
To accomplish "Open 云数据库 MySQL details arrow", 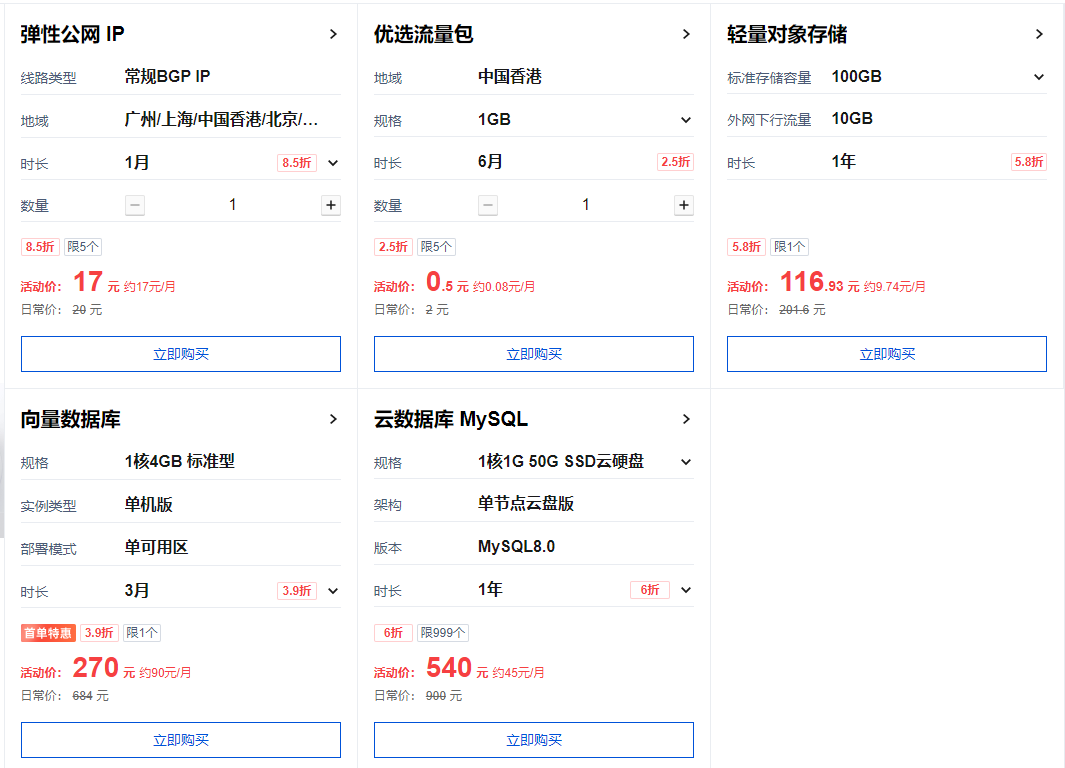I will click(x=686, y=419).
